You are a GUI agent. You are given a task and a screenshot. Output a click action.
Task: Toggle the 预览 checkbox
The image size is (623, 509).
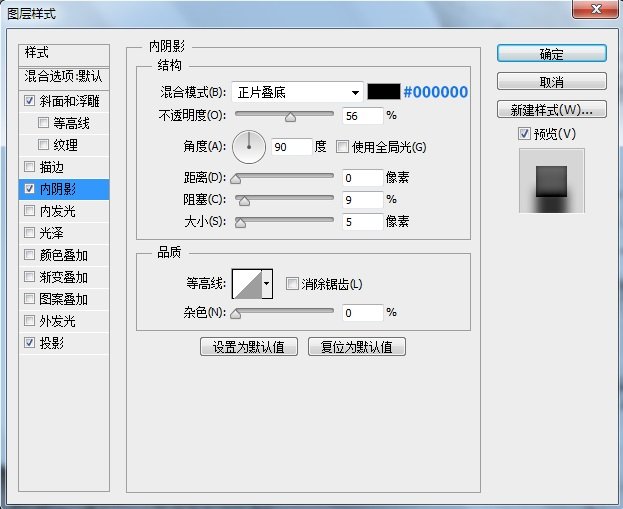pos(524,134)
